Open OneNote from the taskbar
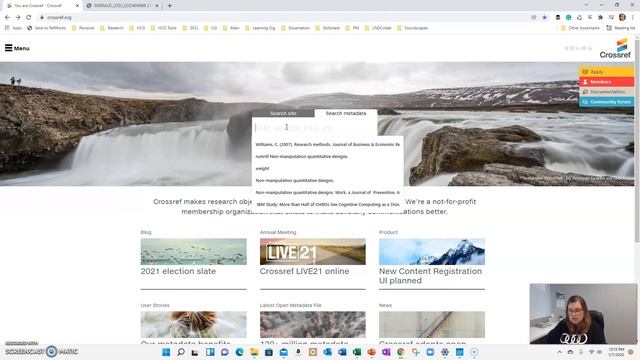 coord(386,352)
